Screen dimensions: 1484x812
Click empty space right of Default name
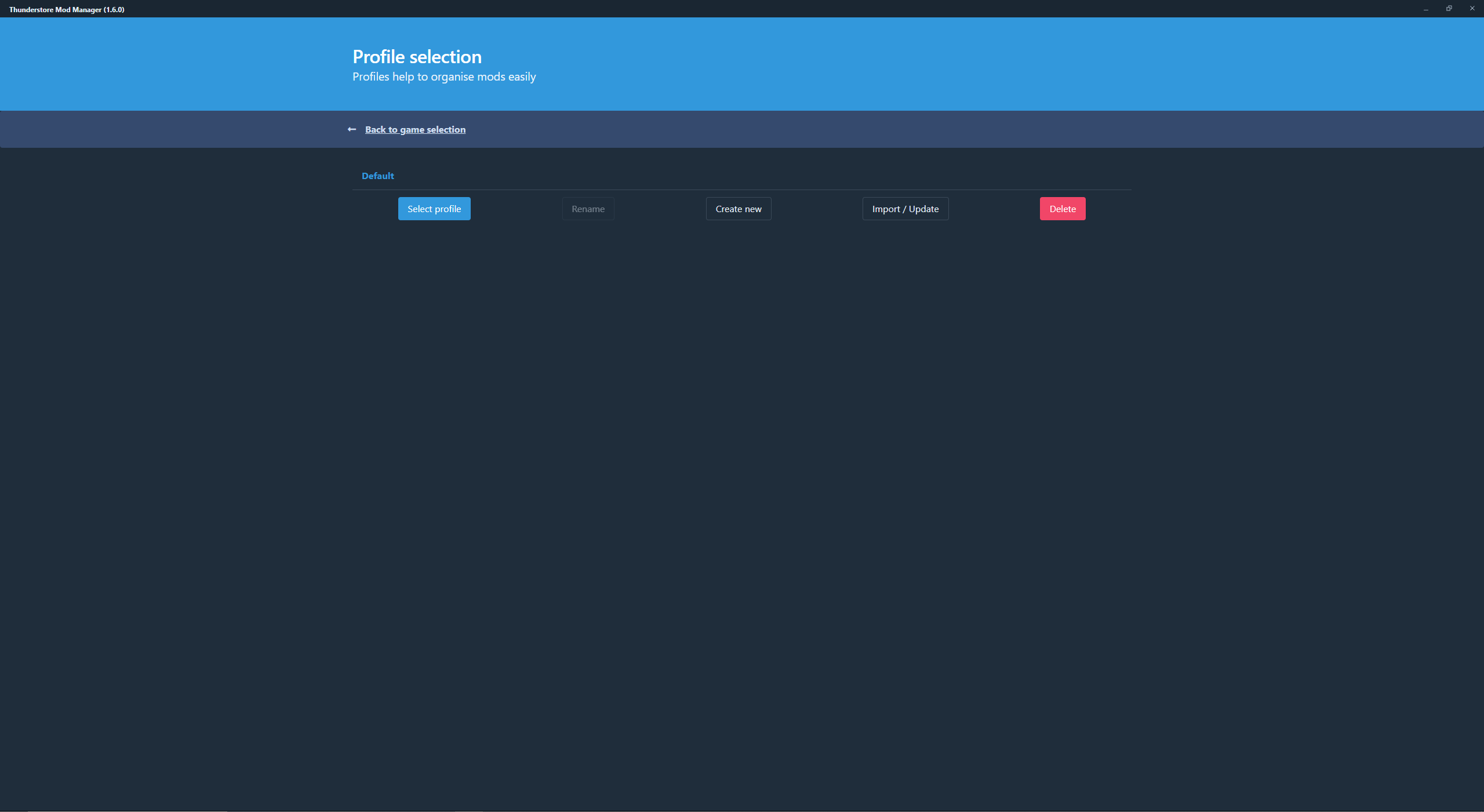(x=754, y=176)
